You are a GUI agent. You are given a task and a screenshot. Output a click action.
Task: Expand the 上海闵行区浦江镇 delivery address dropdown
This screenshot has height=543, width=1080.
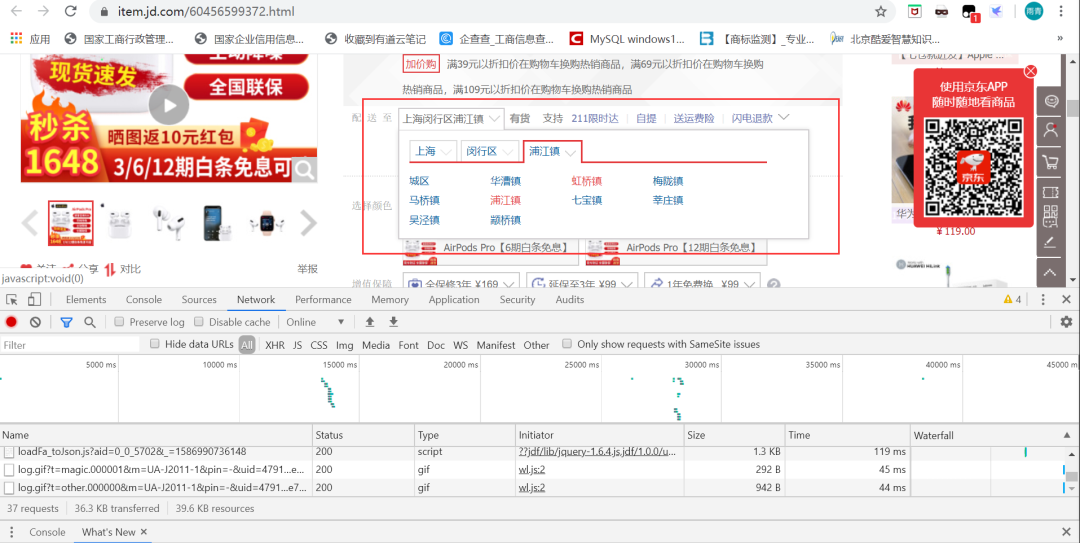pos(451,119)
